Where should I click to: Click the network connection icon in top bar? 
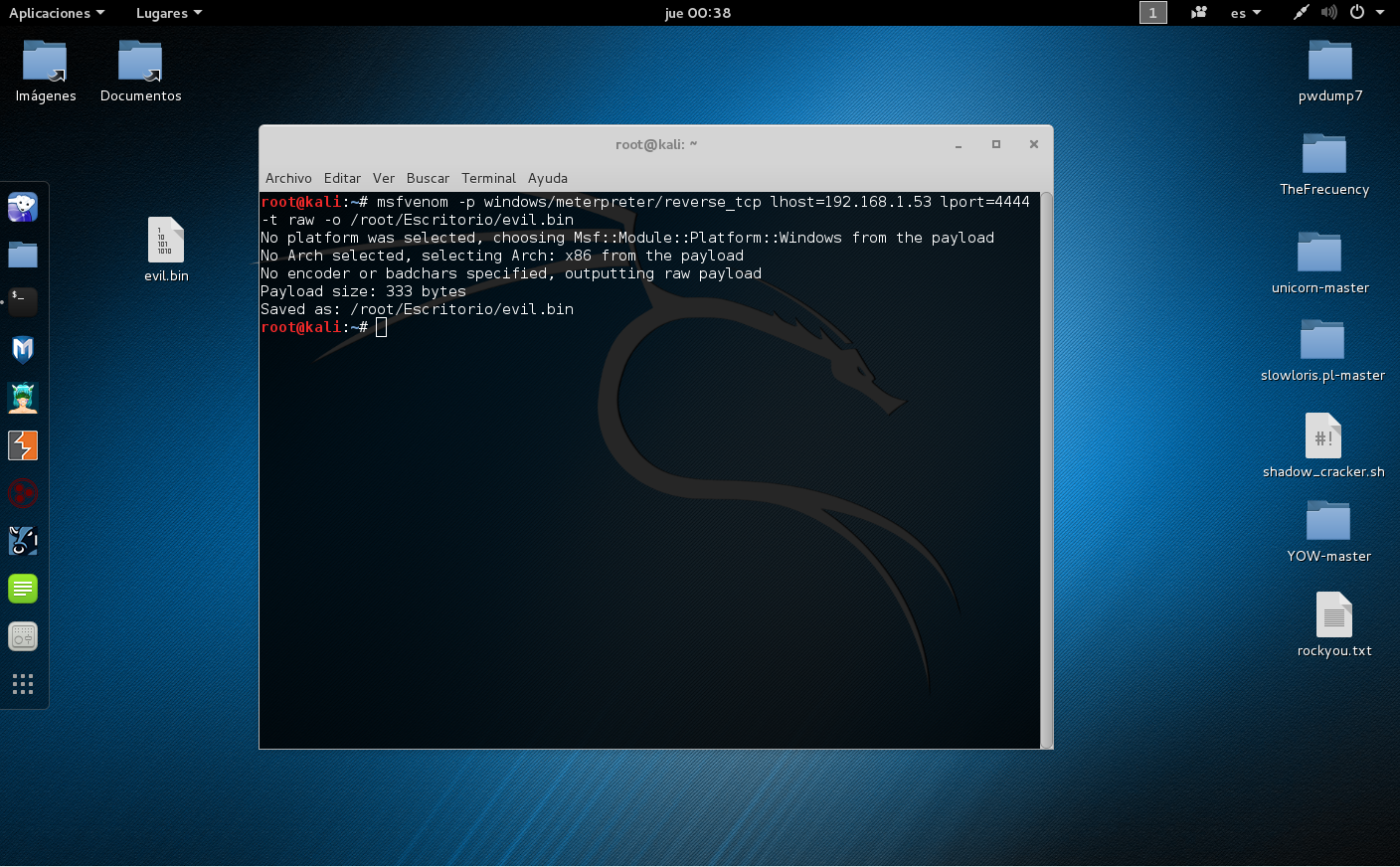click(1301, 13)
